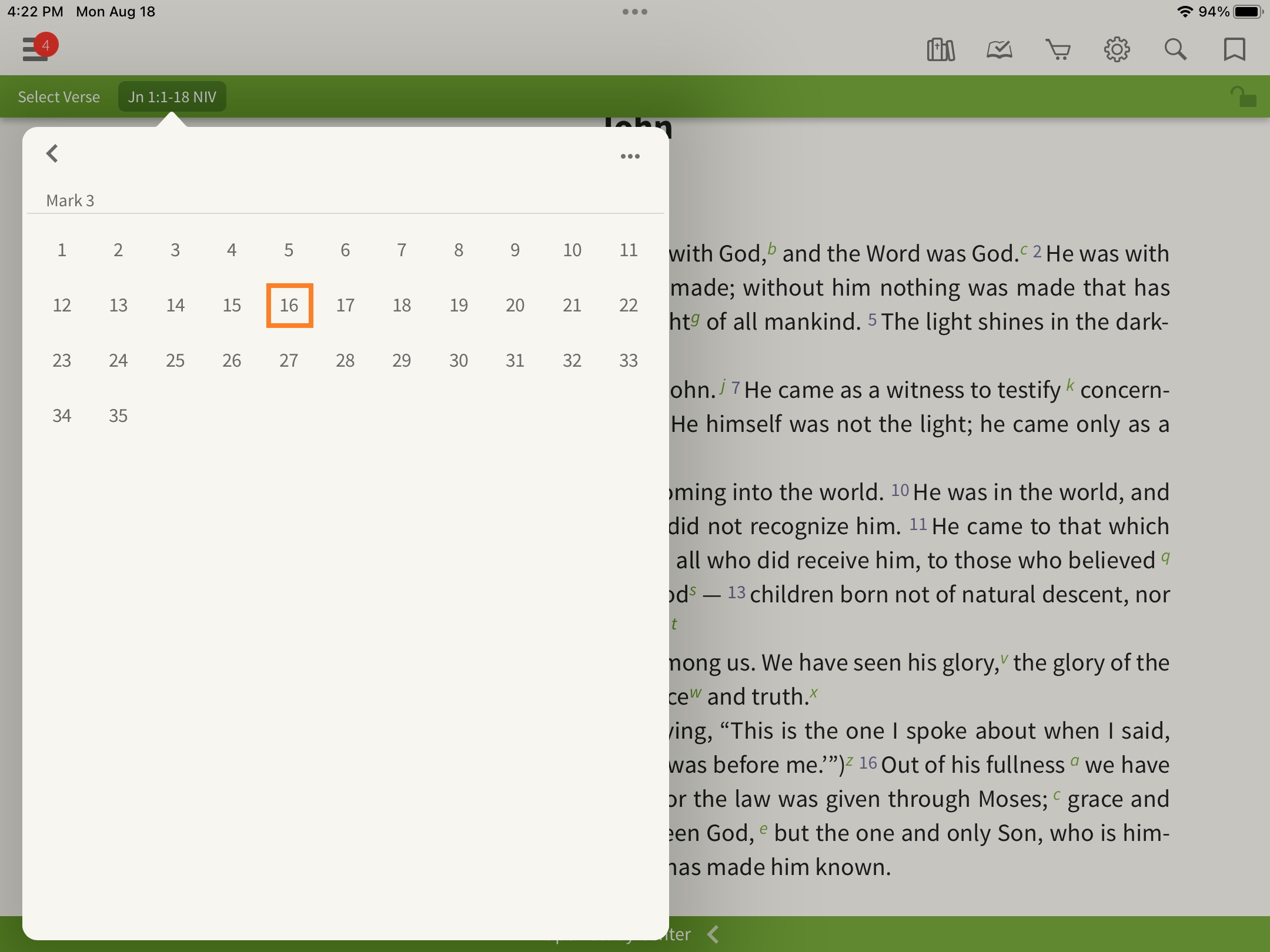This screenshot has width=1270, height=952.
Task: Tap the 4:22 PM clock
Action: [x=35, y=12]
